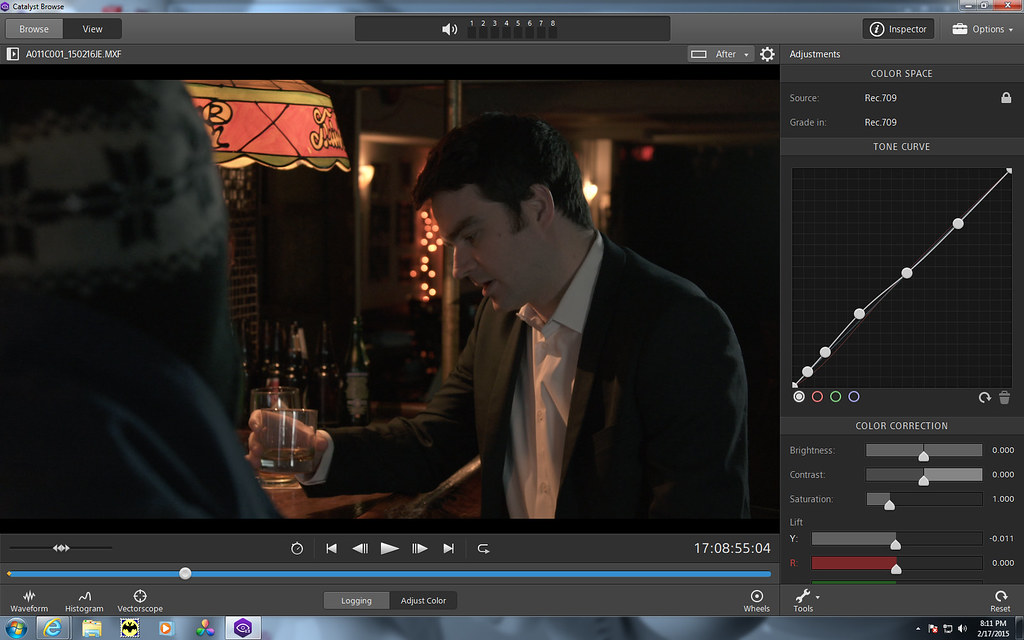This screenshot has width=1024, height=640.
Task: Click the timeline scrubber playhead handle
Action: point(185,573)
